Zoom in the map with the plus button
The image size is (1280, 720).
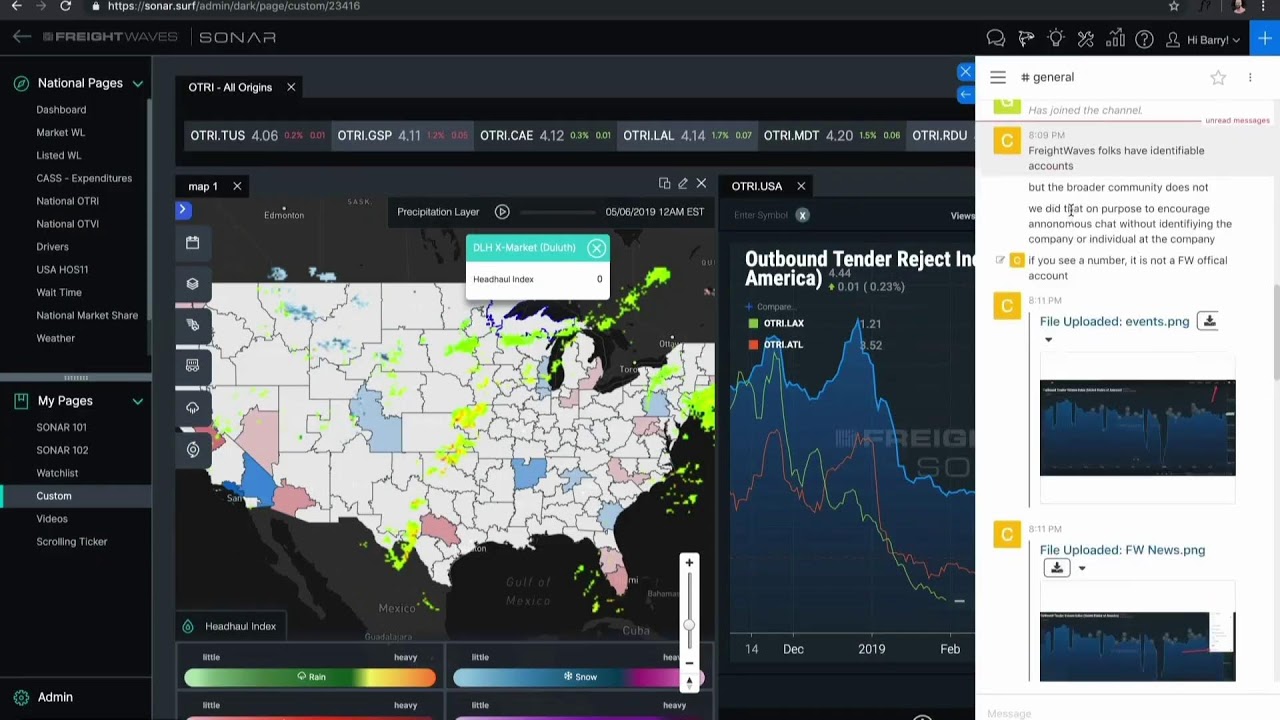coord(689,563)
